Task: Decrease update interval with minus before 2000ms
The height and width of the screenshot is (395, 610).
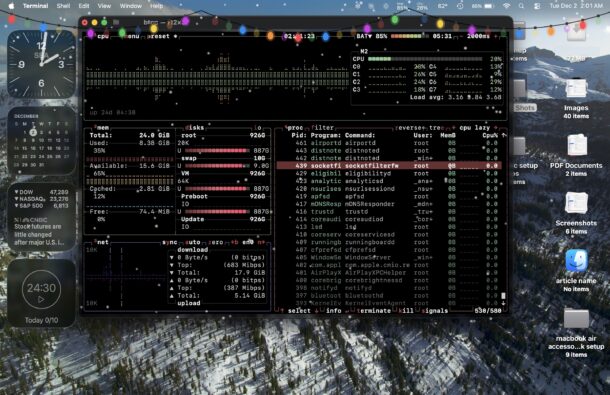Action: (x=461, y=36)
